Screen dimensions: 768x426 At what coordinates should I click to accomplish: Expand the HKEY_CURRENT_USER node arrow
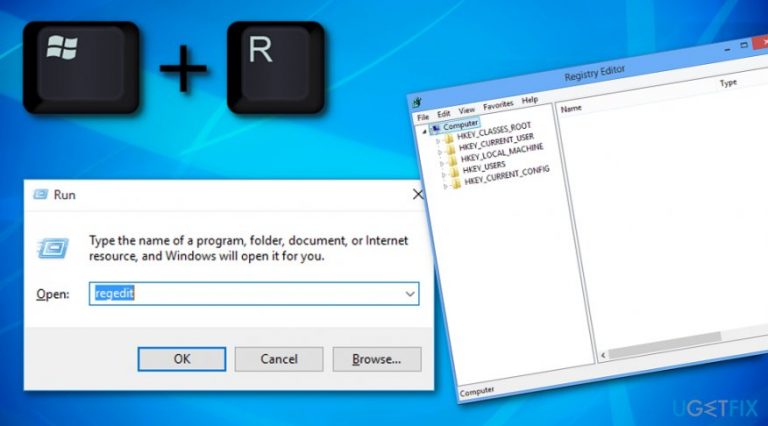(x=440, y=153)
